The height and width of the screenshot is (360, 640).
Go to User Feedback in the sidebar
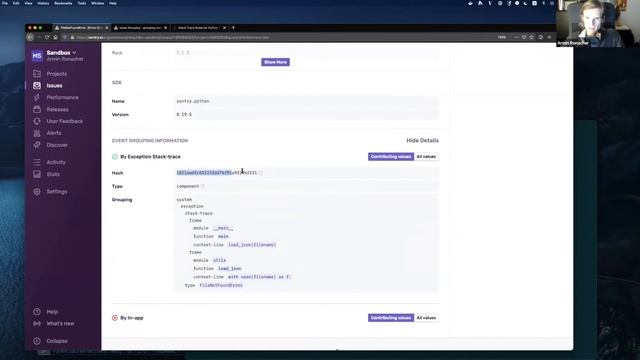pyautogui.click(x=64, y=121)
